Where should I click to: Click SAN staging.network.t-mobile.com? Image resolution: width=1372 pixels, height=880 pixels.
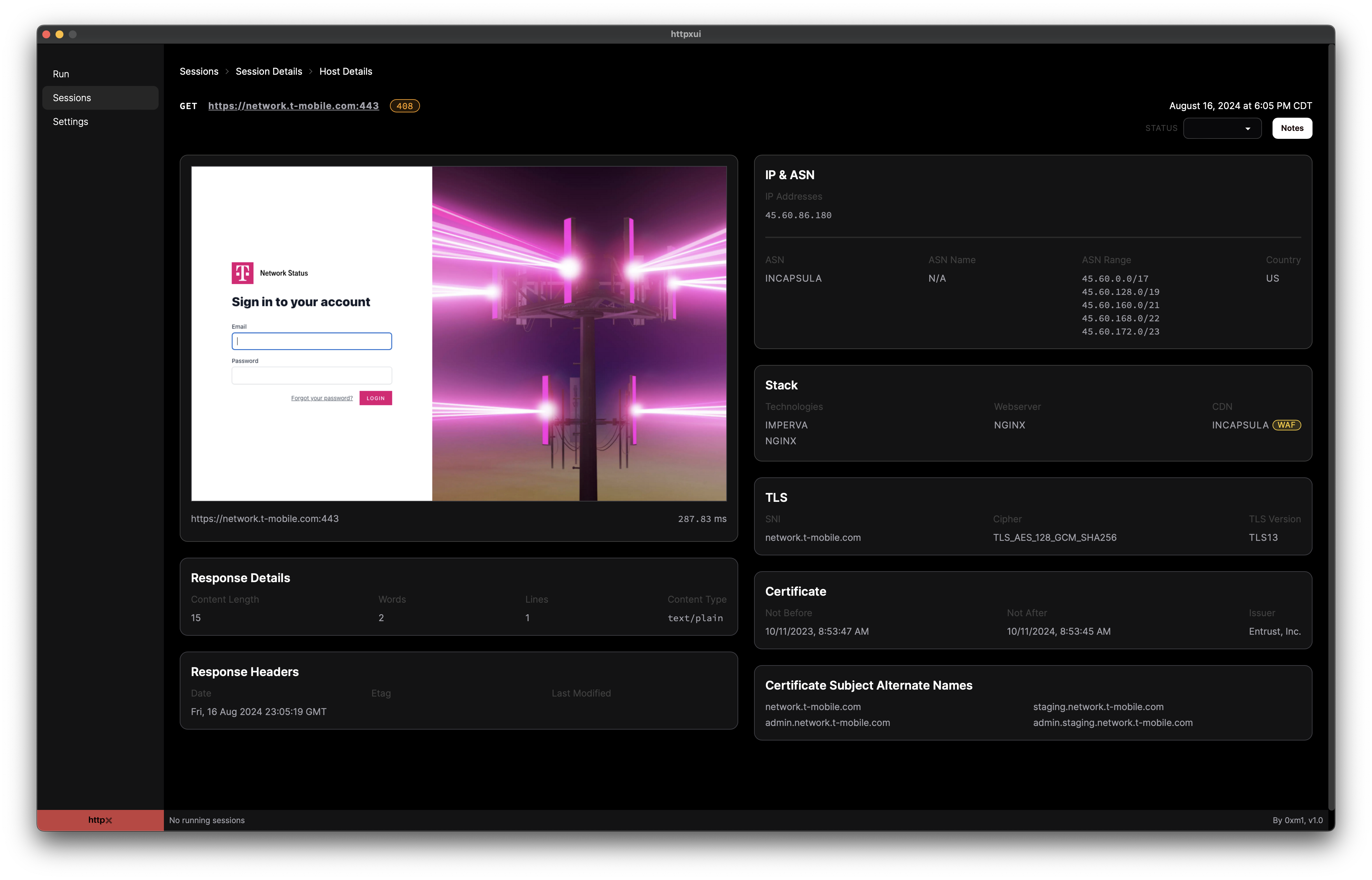(x=1098, y=707)
